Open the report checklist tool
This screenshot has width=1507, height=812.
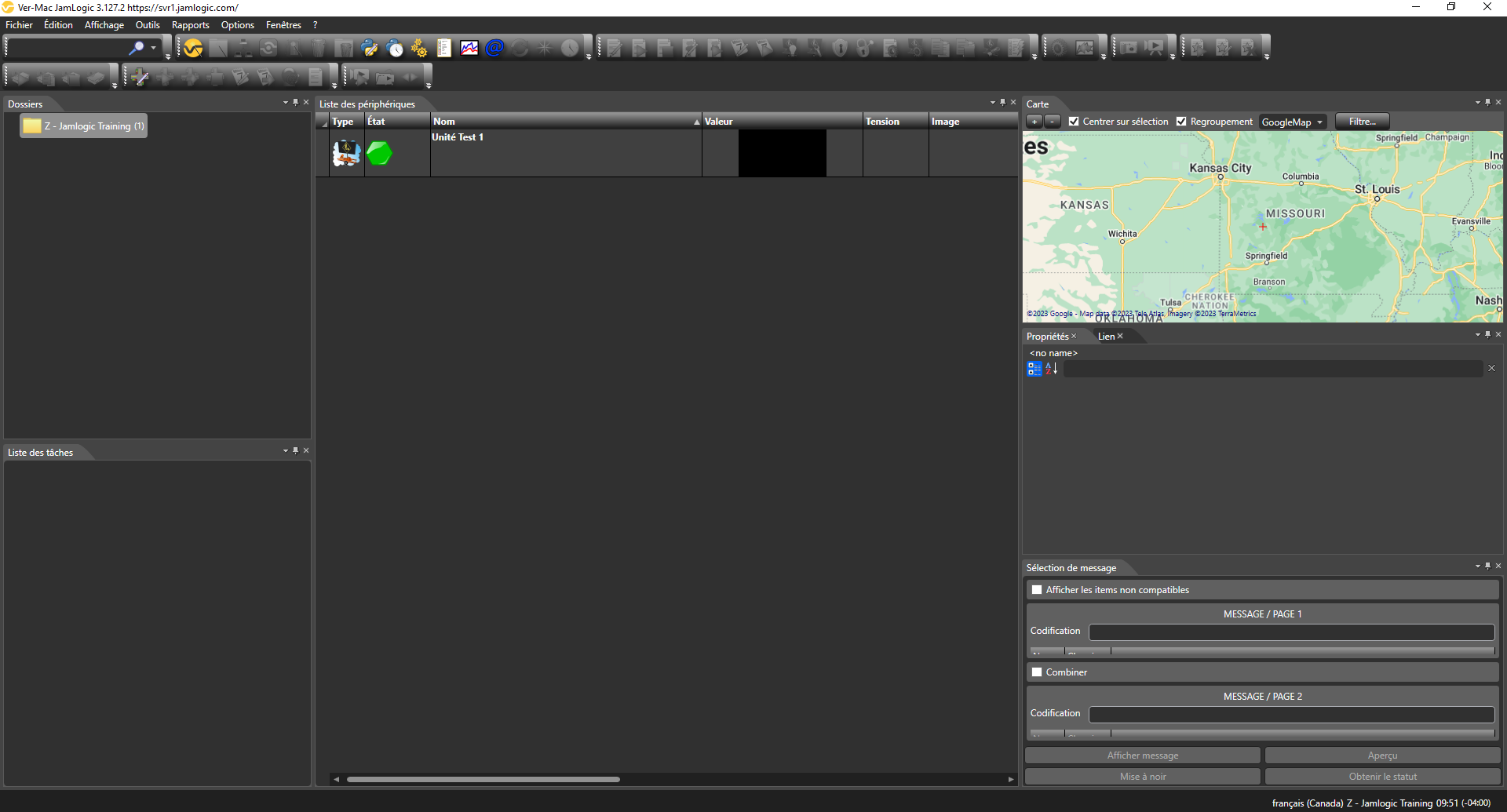click(443, 48)
